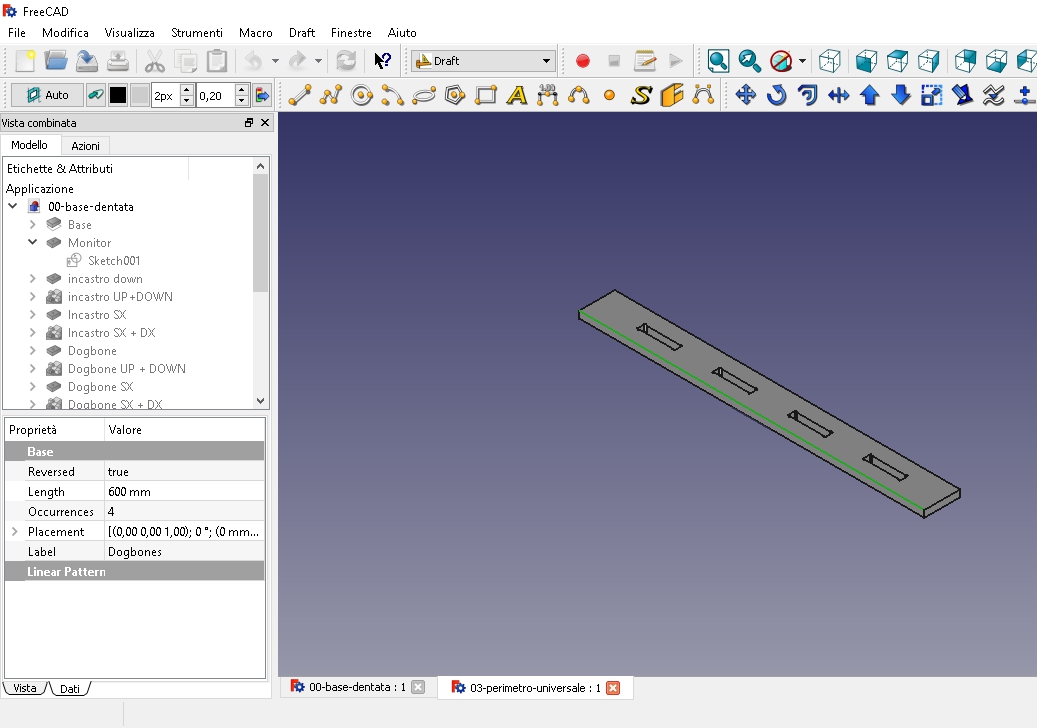
Task: Select Sketch001 in the model tree
Action: coord(114,261)
